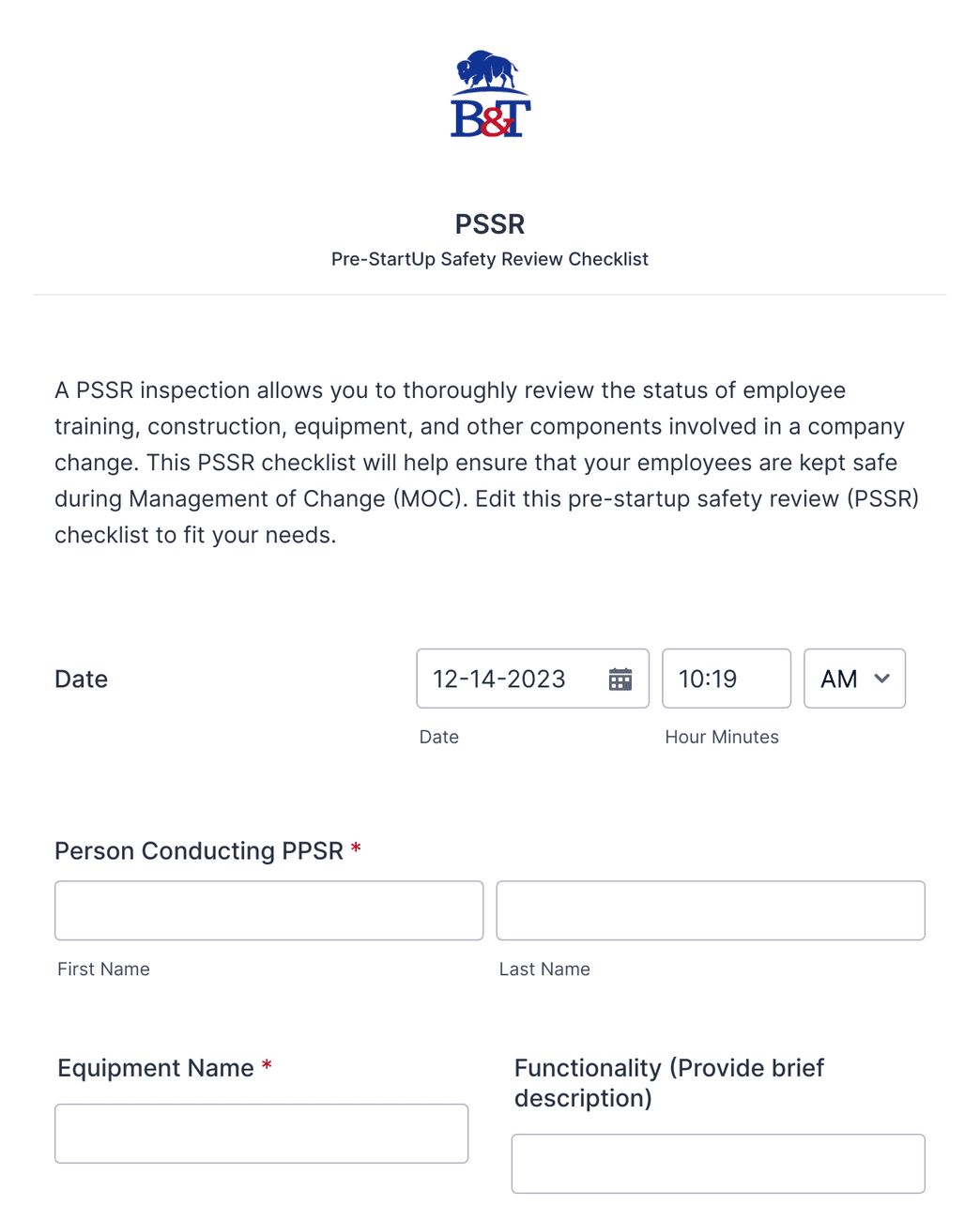
Task: Select the time field showing 10:19
Action: coord(726,678)
